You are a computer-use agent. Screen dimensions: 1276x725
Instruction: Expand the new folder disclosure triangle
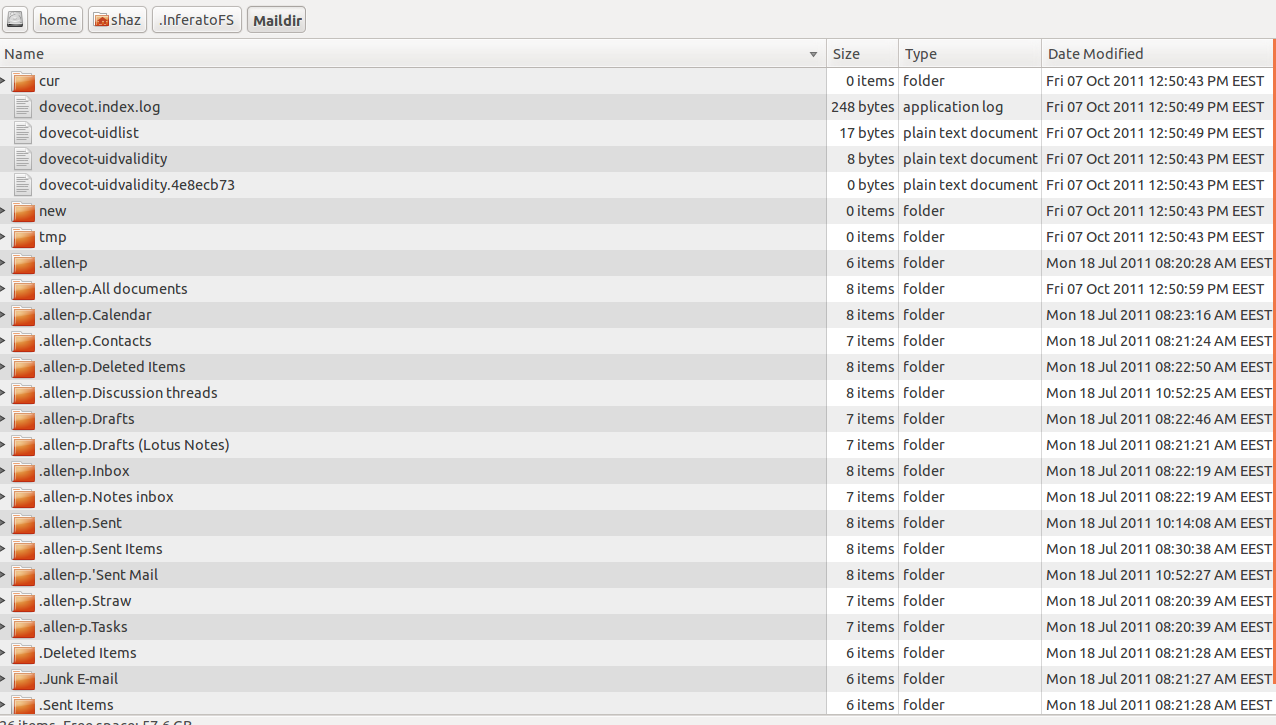click(x=4, y=211)
